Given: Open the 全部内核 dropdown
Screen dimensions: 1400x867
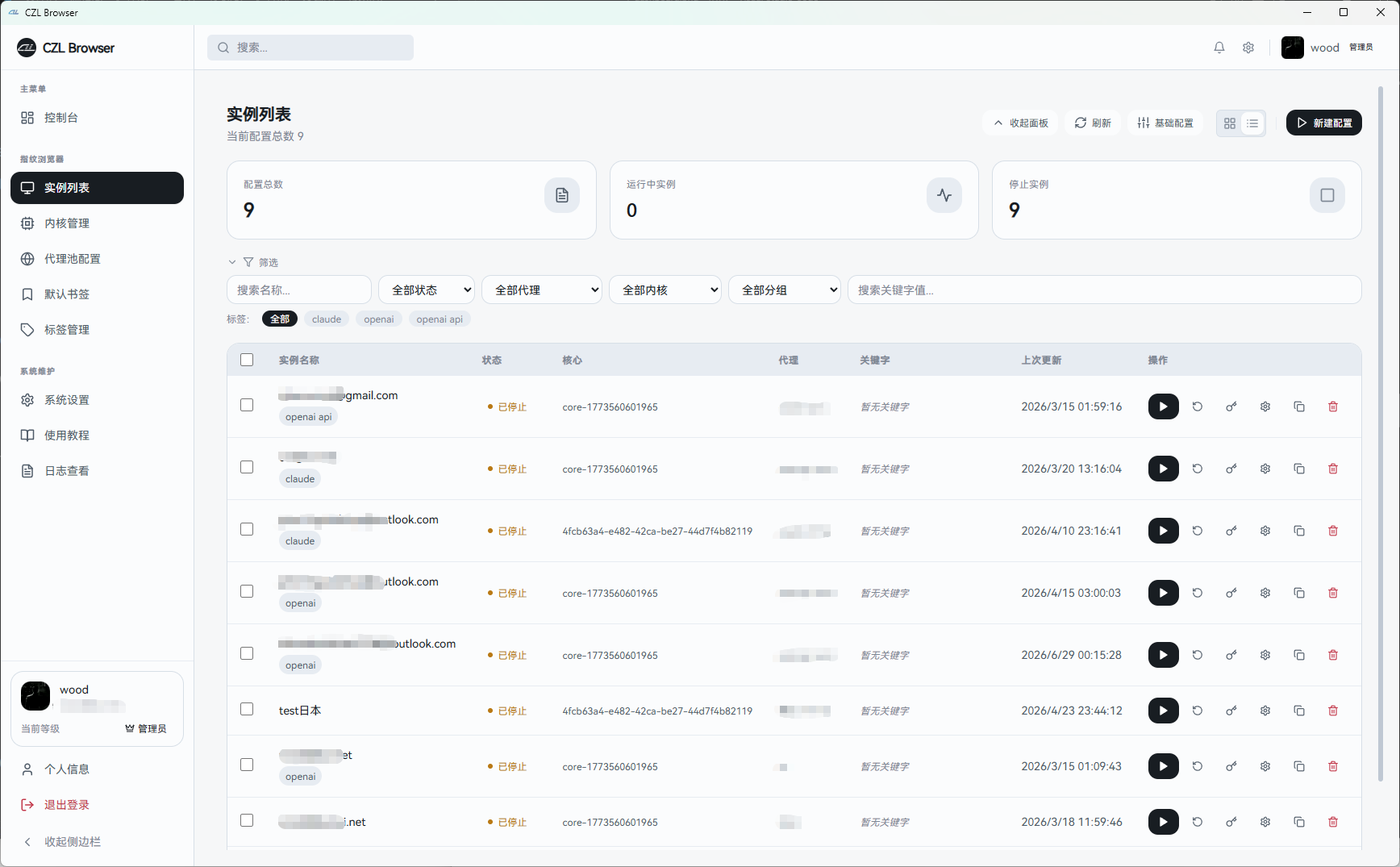Looking at the screenshot, I should (x=665, y=290).
